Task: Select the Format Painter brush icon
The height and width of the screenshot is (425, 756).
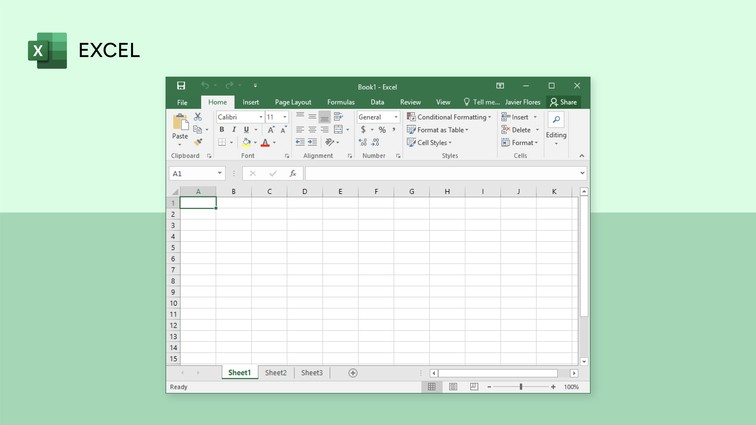Action: (198, 142)
